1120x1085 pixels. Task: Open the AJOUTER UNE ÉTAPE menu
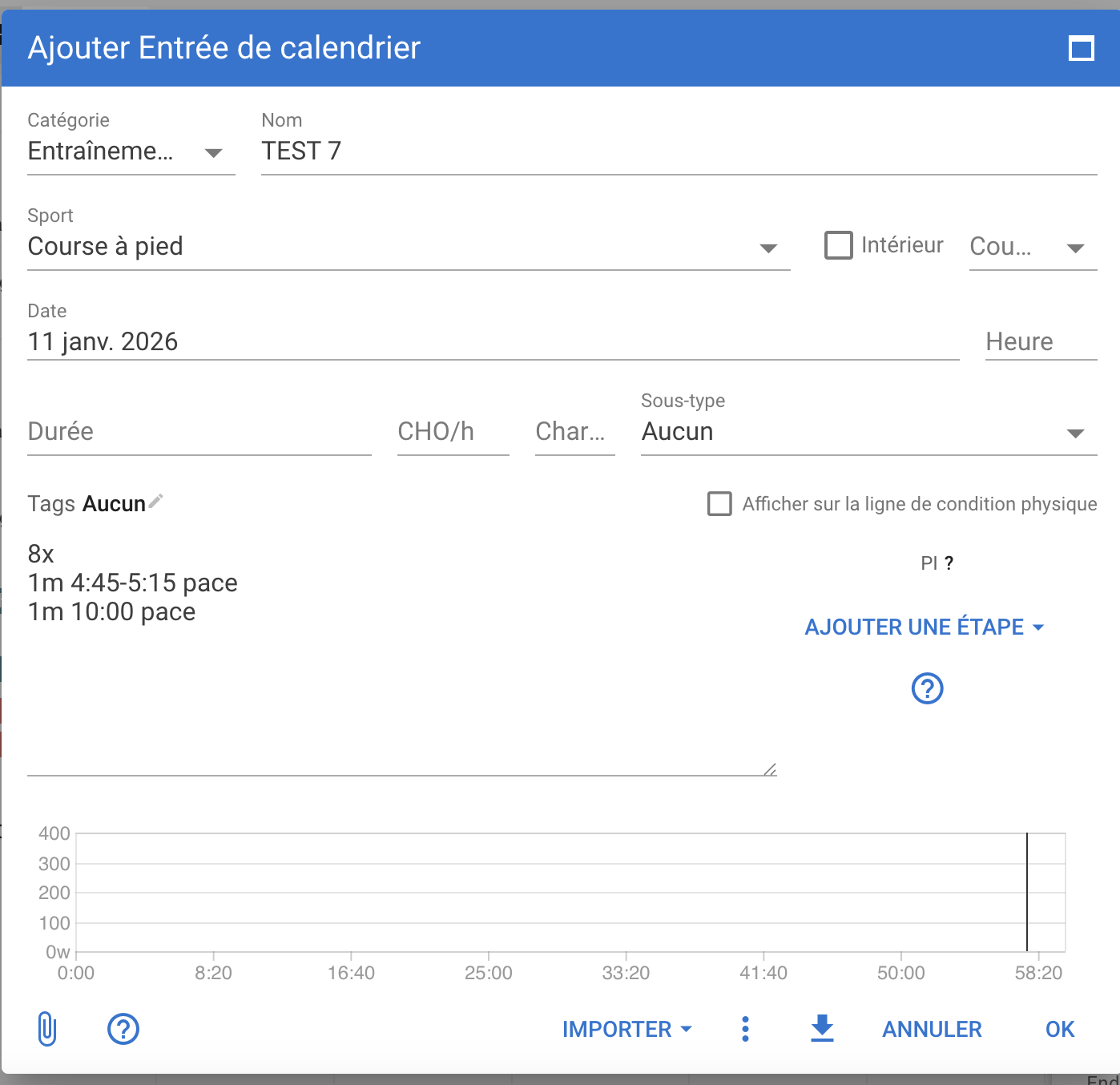point(924,627)
